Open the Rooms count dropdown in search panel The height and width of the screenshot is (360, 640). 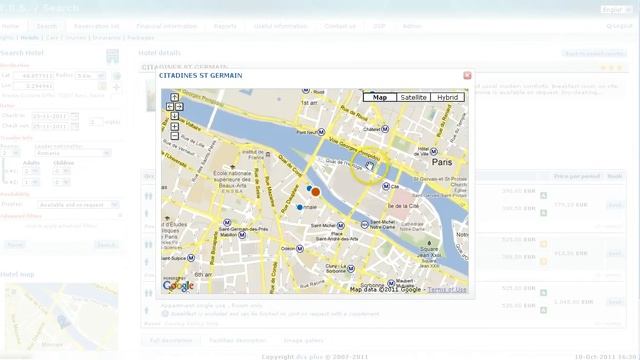[10, 153]
